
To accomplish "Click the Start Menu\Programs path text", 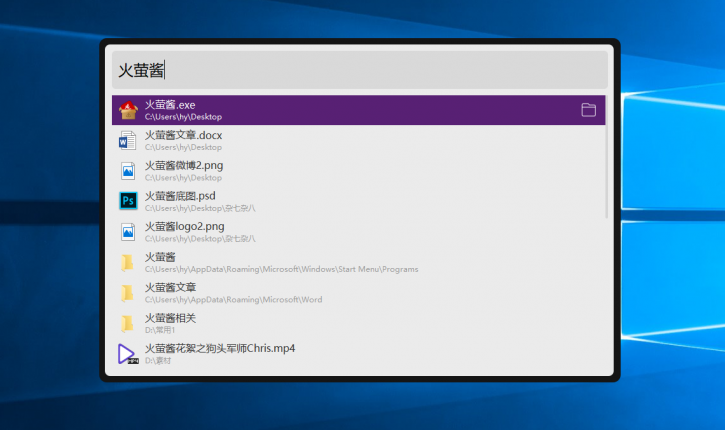I will (282, 269).
